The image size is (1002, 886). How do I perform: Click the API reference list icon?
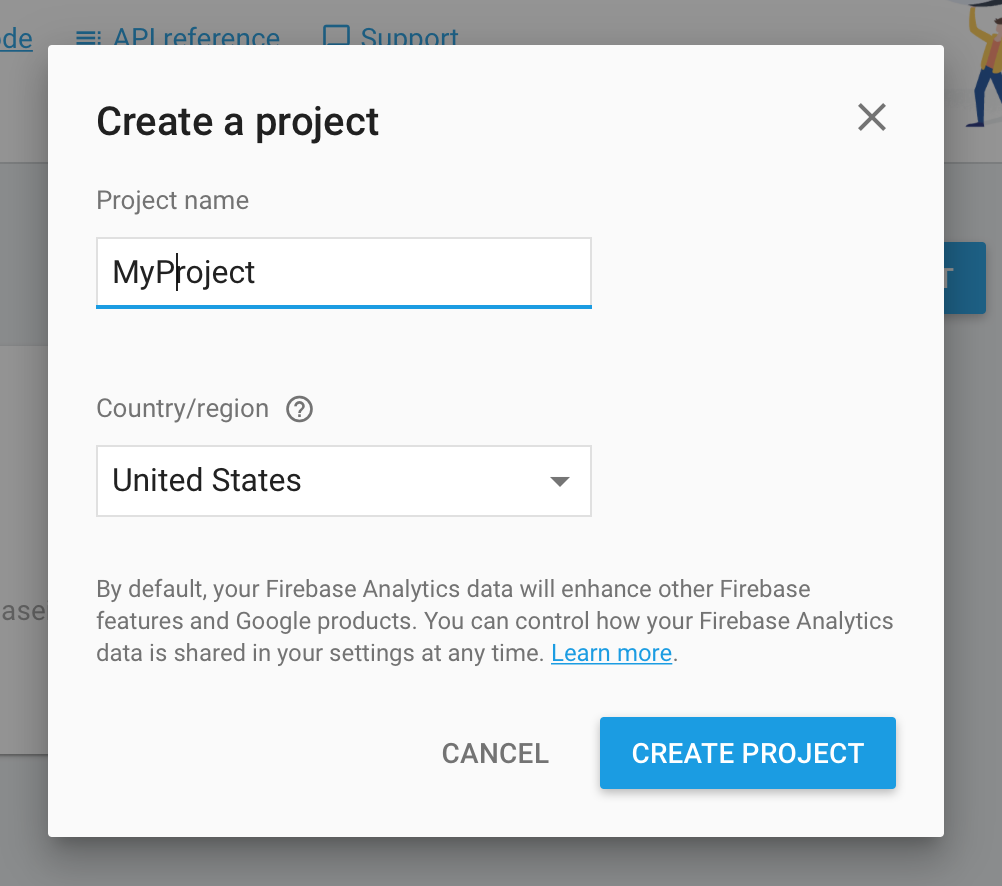88,38
